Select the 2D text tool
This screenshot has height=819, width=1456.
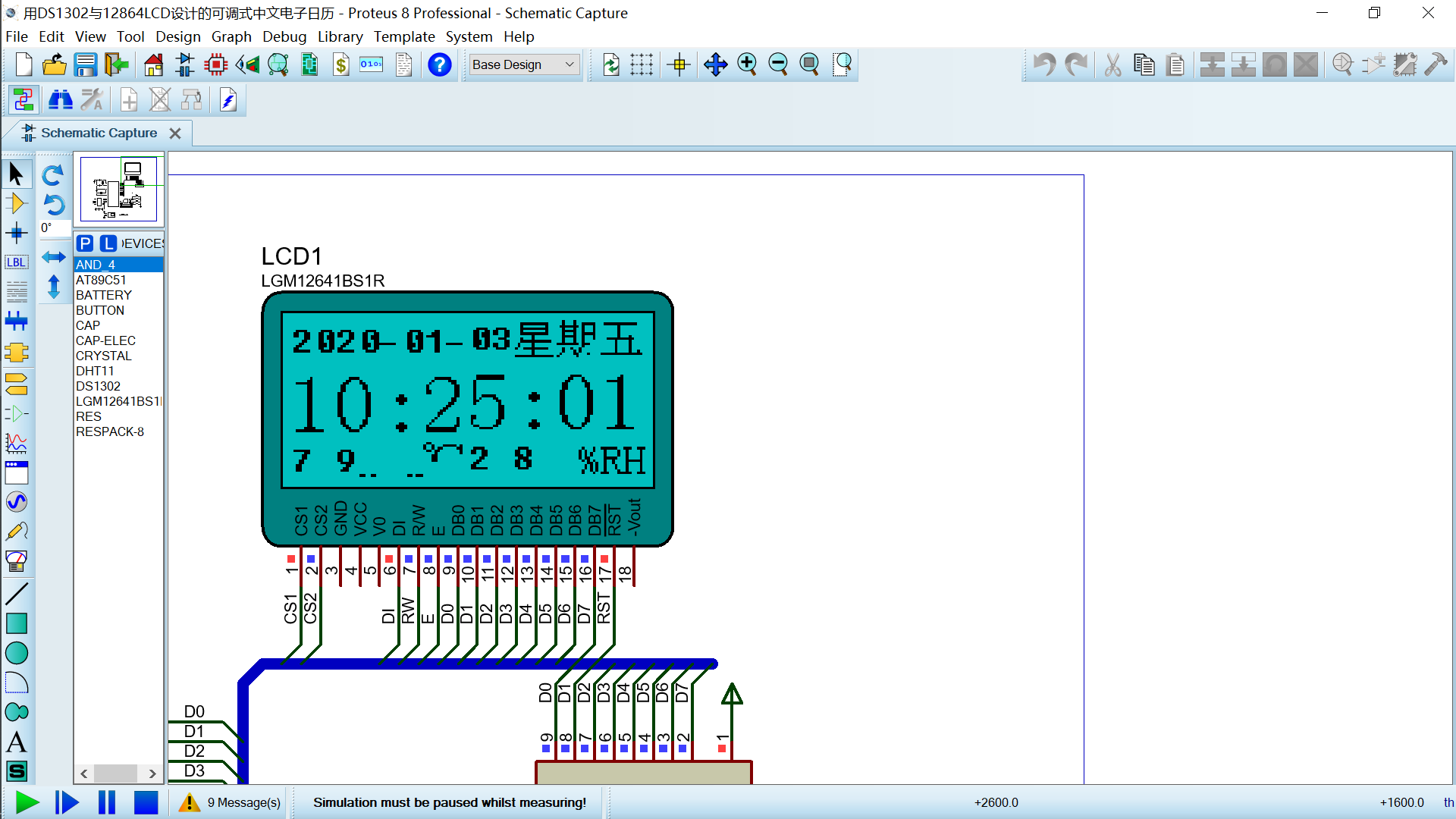(x=17, y=742)
